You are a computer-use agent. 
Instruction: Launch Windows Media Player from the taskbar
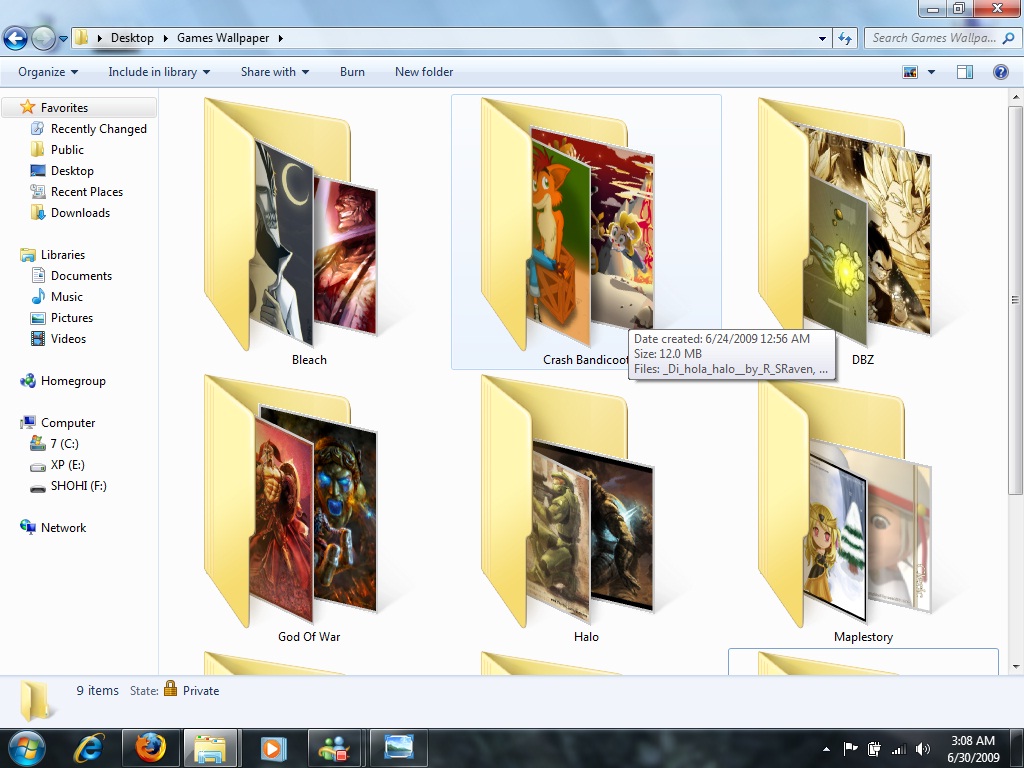(x=273, y=747)
